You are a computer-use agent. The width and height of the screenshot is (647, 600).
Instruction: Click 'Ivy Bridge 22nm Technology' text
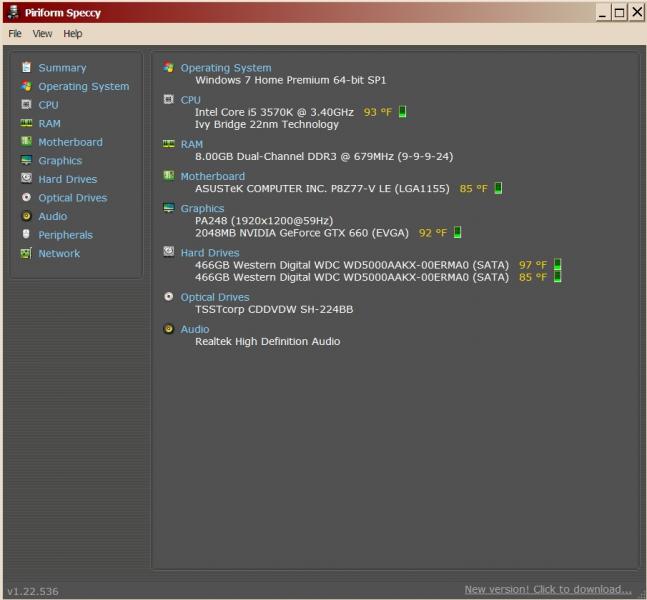click(x=267, y=124)
